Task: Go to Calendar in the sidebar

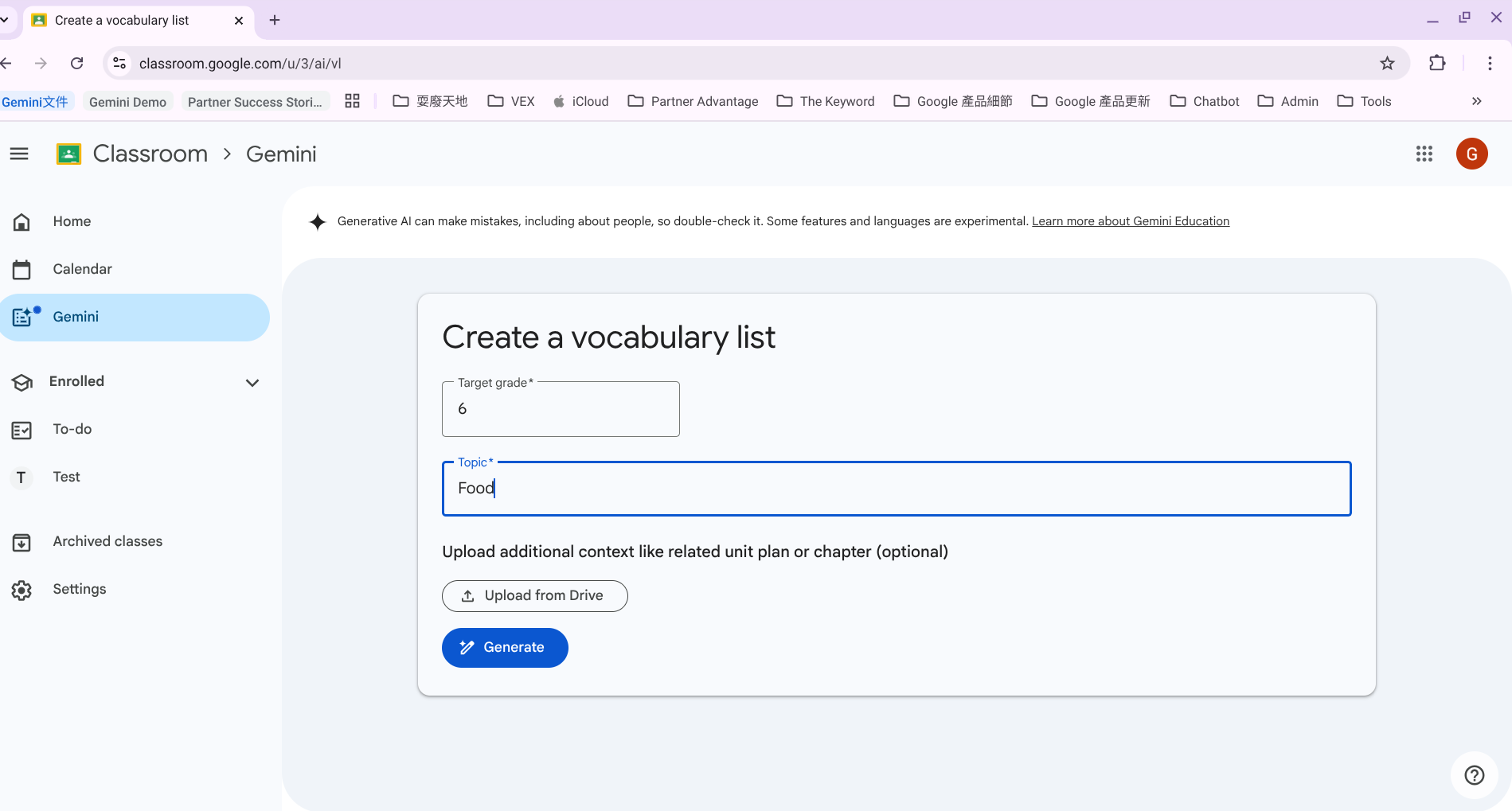Action: 82,269
